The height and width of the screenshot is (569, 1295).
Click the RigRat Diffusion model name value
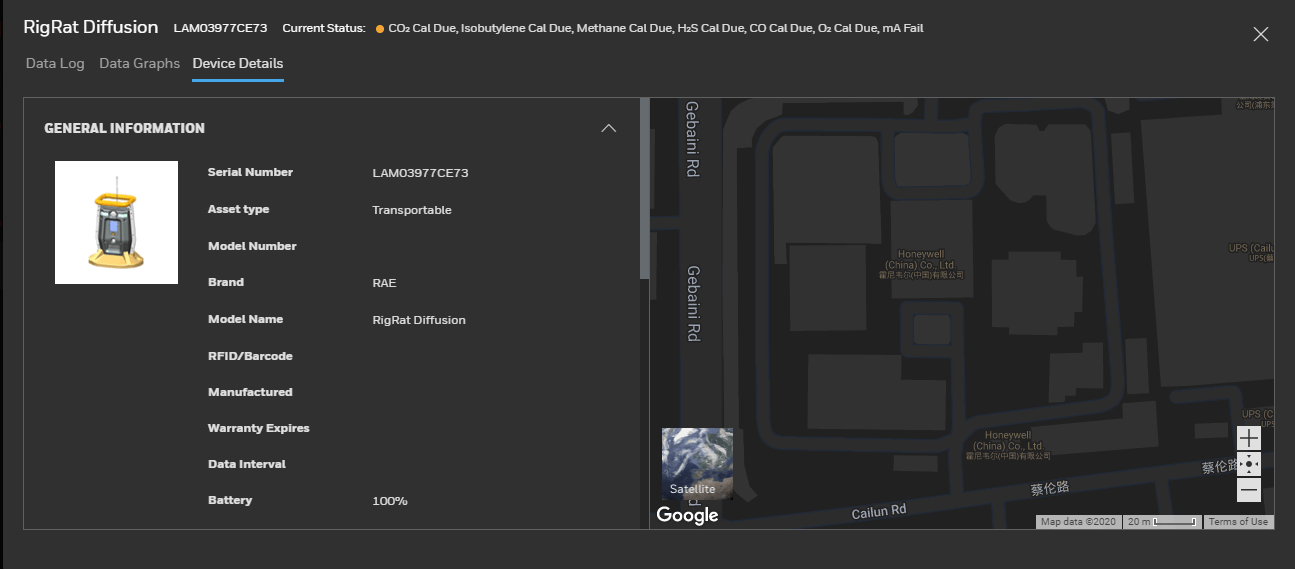419,320
